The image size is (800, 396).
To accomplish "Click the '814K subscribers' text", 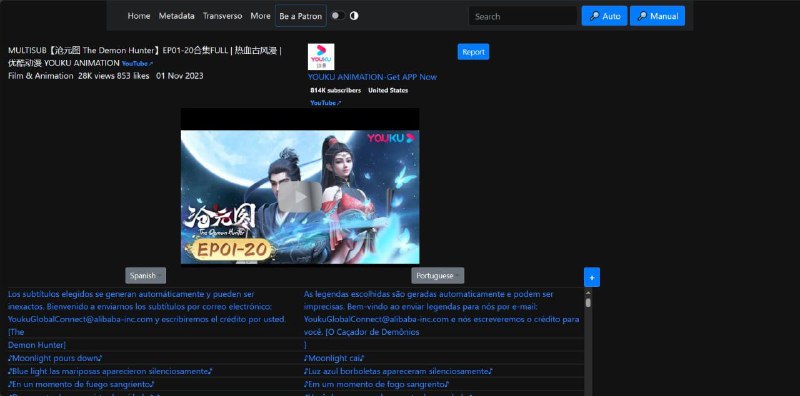I will tap(335, 90).
